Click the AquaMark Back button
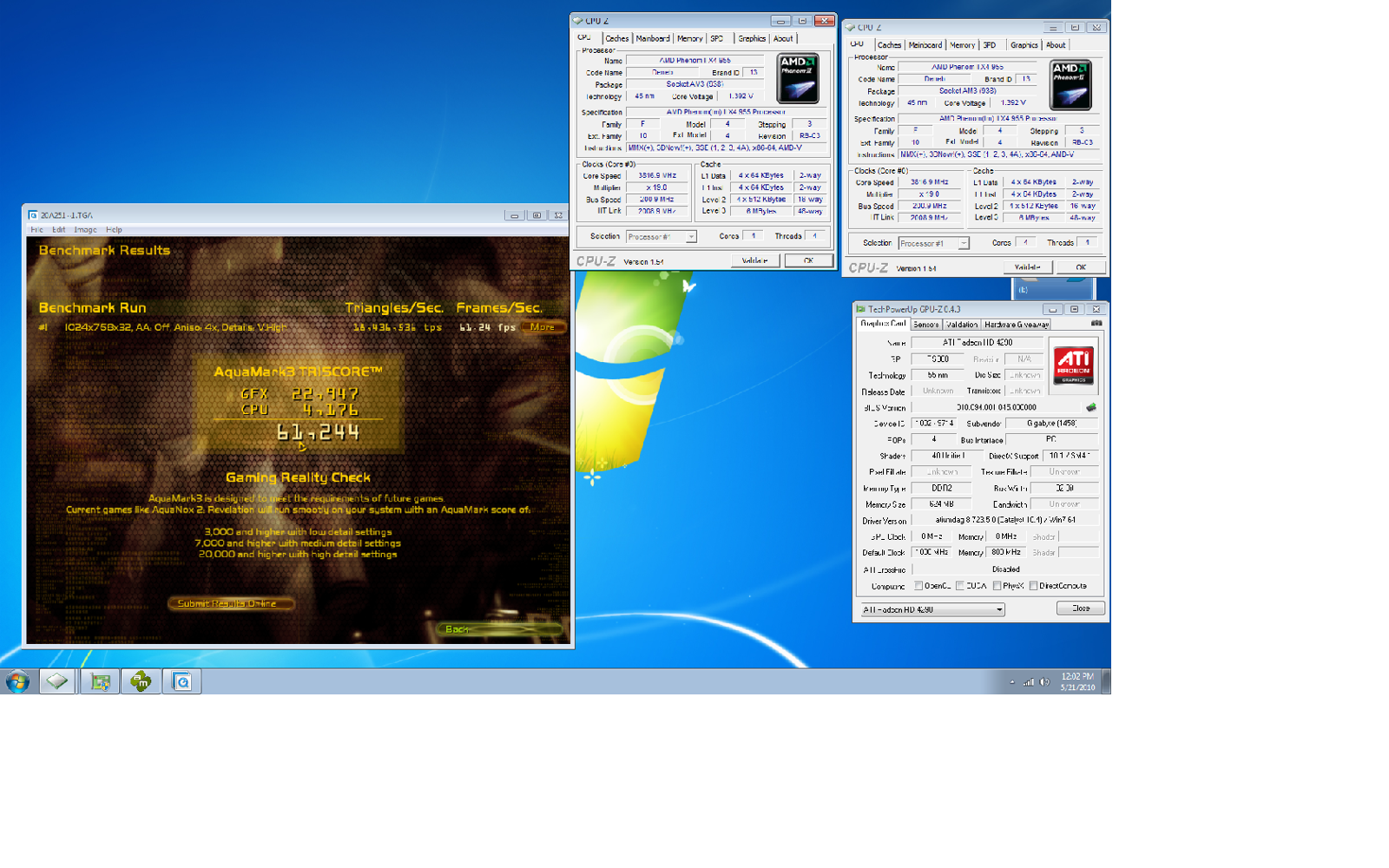Image resolution: width=1389 pixels, height=868 pixels. [498, 628]
